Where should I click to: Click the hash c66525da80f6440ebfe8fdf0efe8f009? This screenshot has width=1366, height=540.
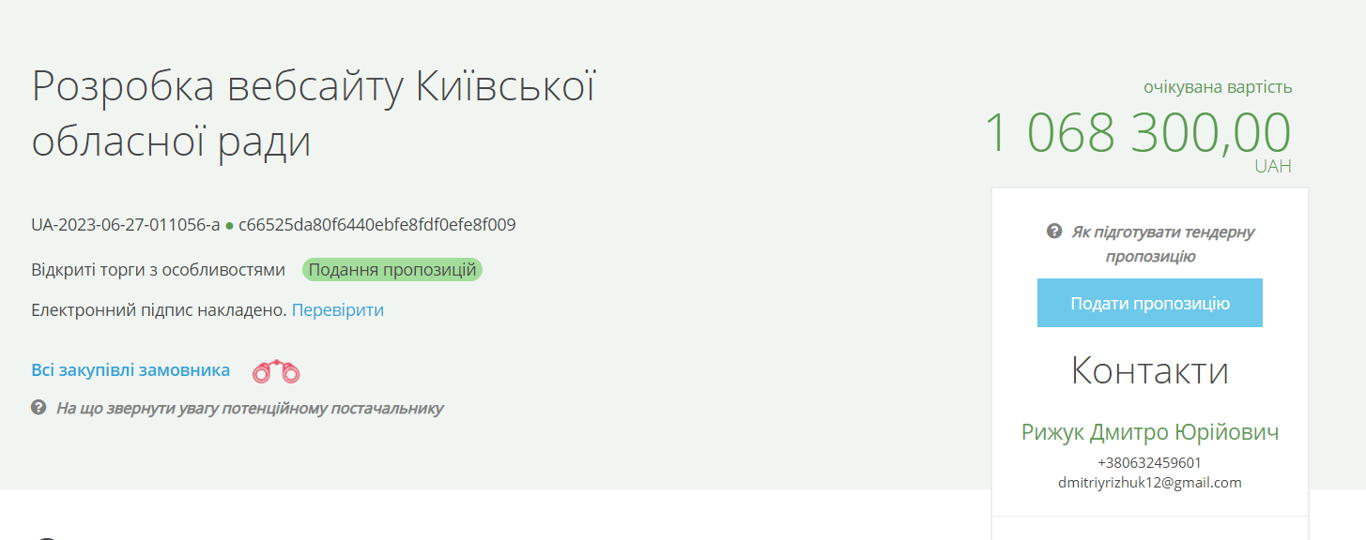click(377, 225)
